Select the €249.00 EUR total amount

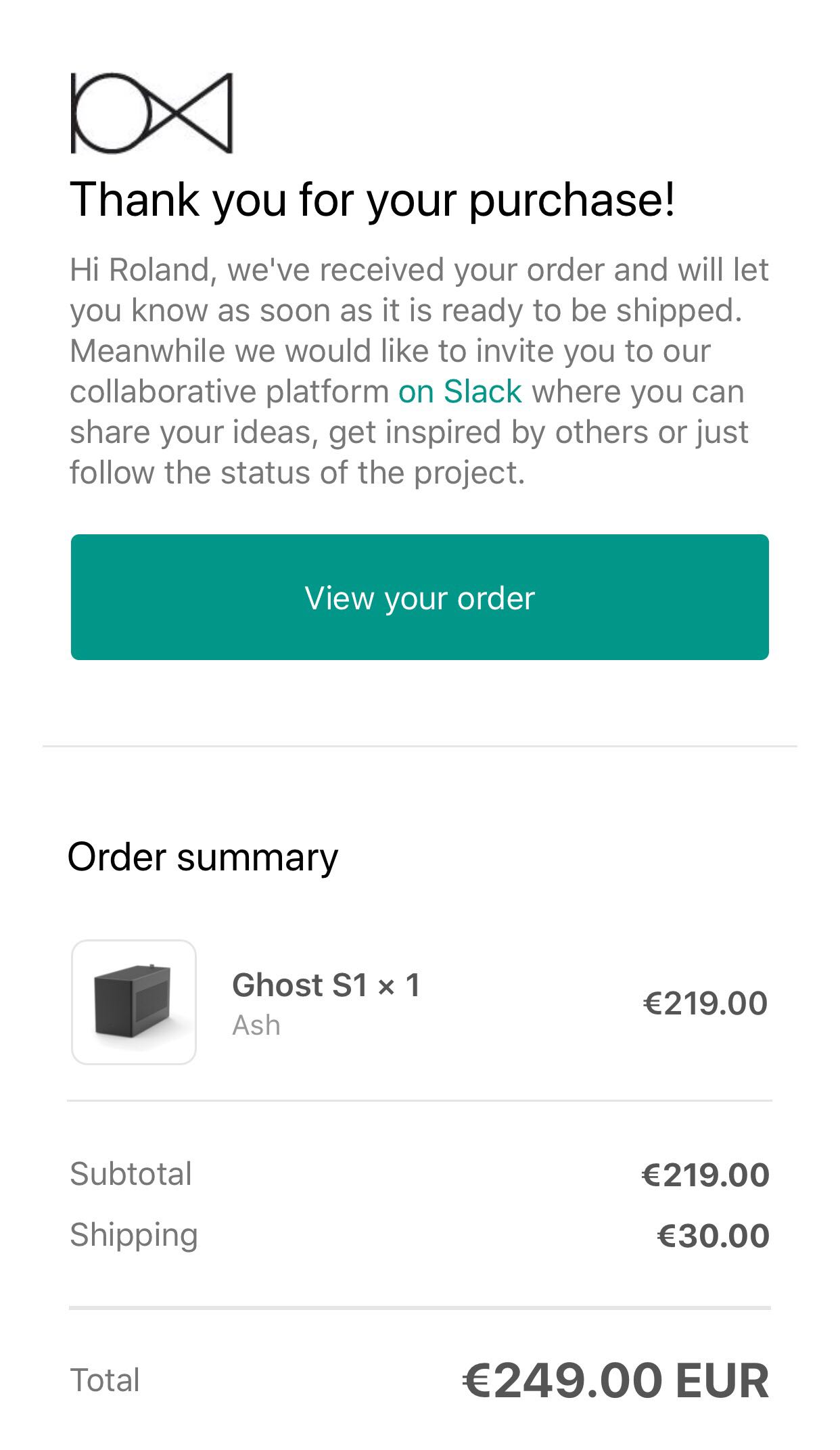coord(615,1380)
